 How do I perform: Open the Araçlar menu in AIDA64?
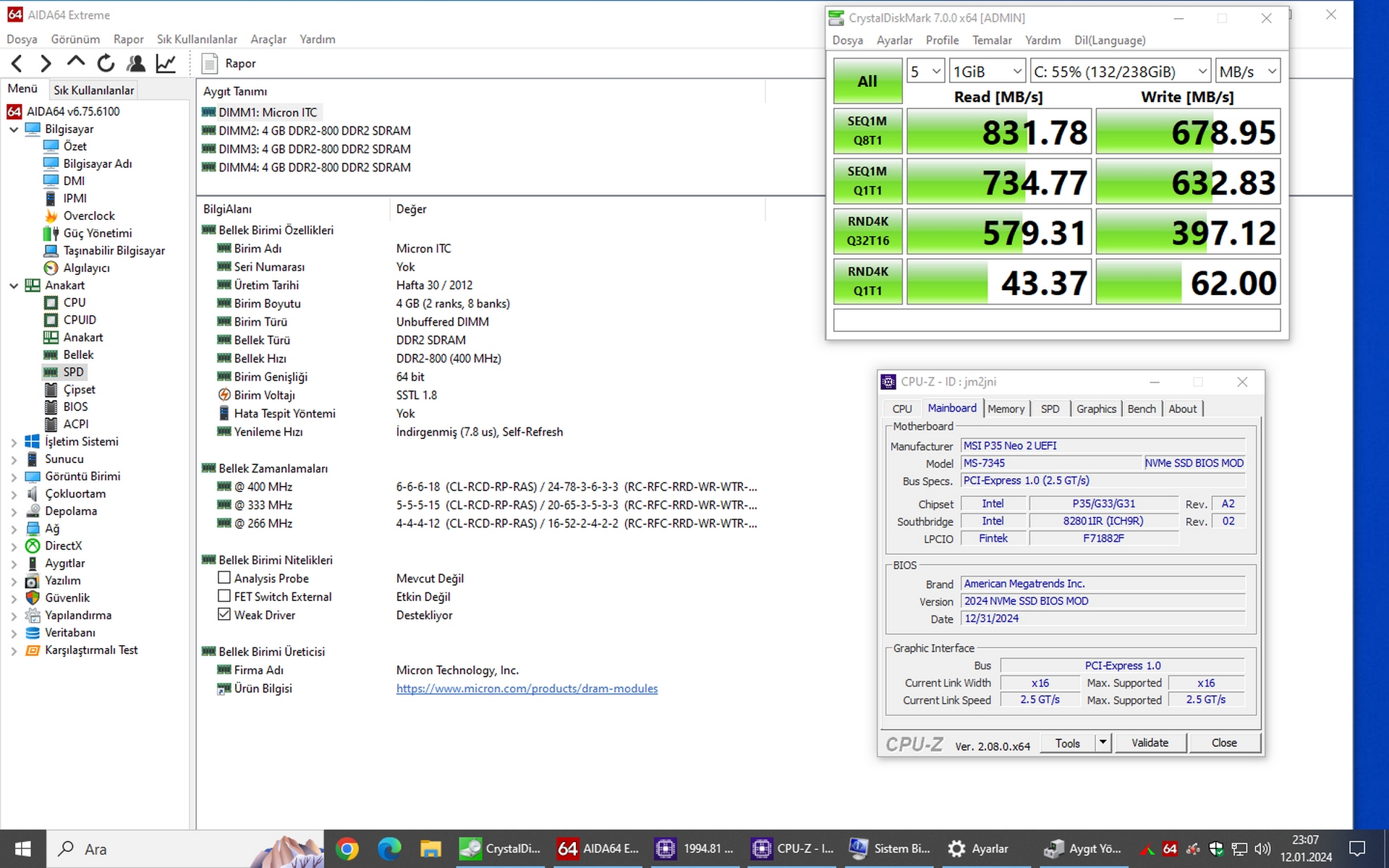point(268,39)
